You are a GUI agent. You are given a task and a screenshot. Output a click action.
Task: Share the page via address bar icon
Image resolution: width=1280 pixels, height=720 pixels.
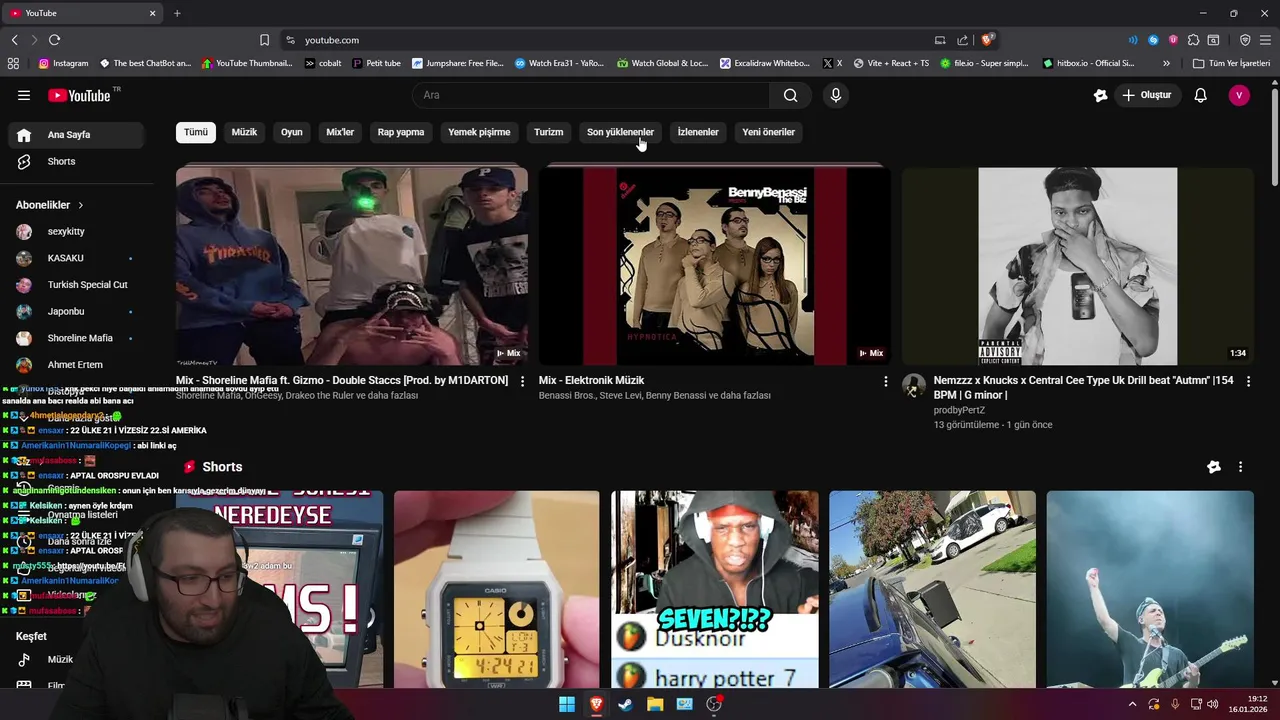coord(962,40)
